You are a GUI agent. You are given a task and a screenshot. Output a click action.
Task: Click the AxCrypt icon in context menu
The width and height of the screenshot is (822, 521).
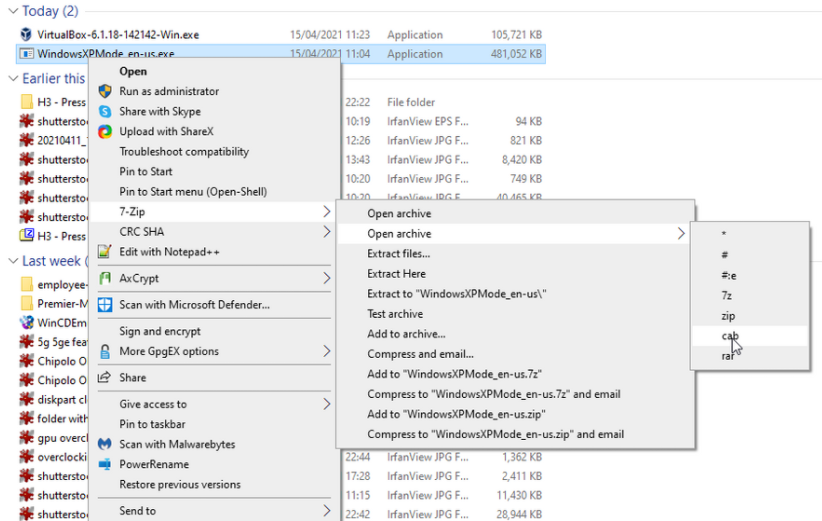[105, 278]
